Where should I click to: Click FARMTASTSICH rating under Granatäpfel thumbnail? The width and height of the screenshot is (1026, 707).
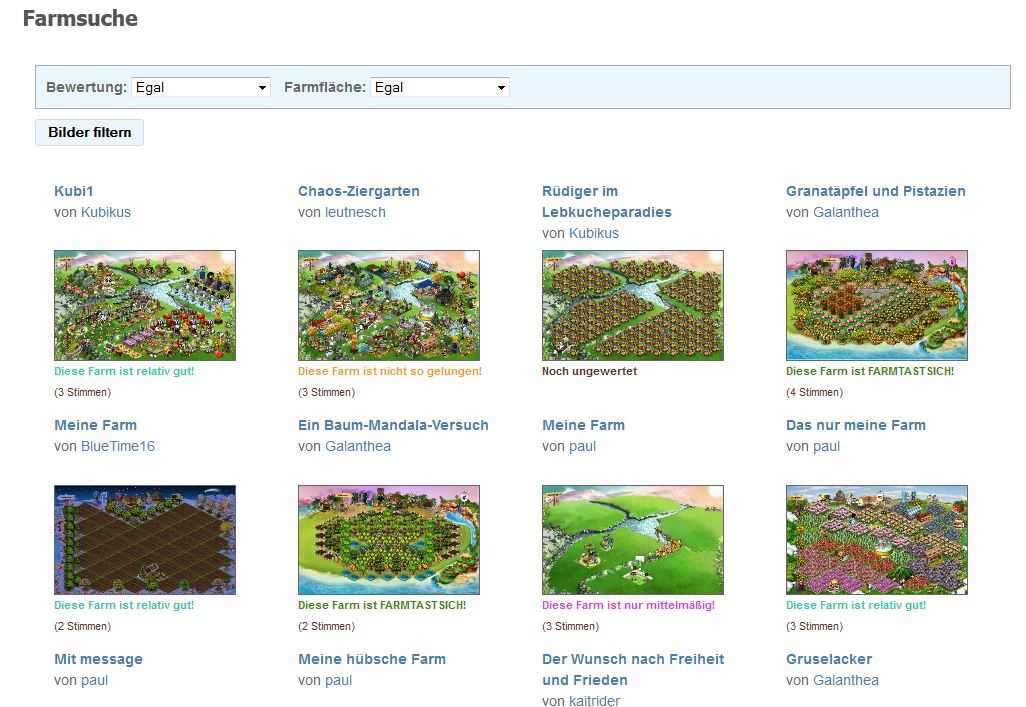pyautogui.click(x=870, y=371)
